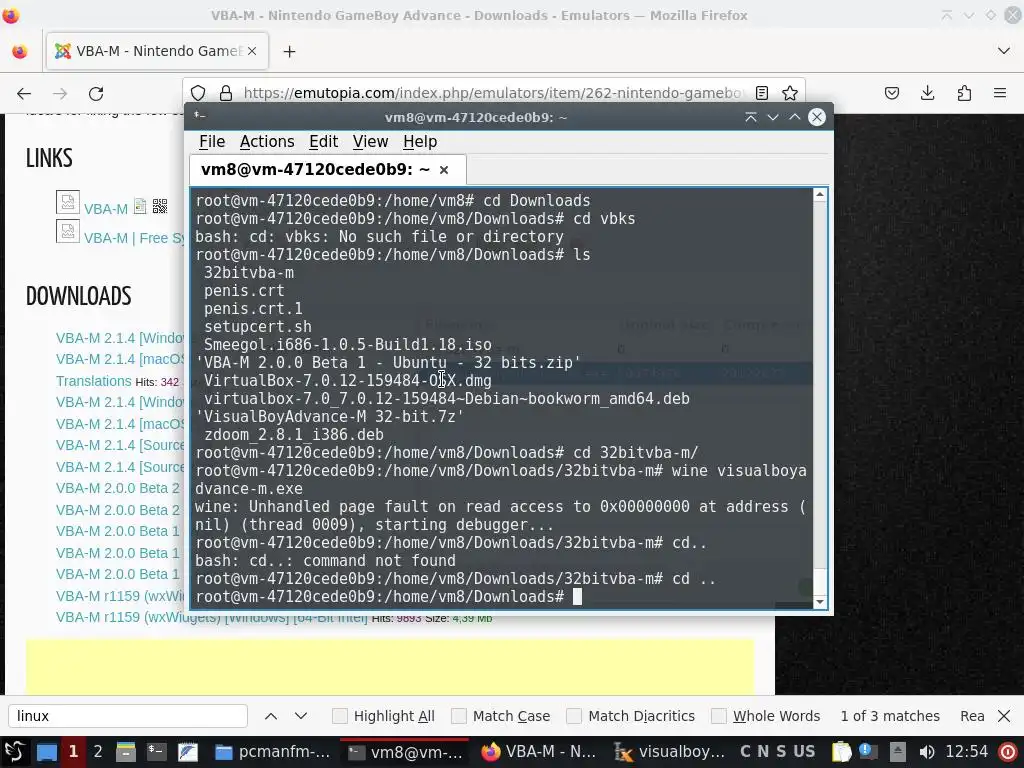Enable Match Case checkbox
The image size is (1024, 768).
click(x=459, y=716)
